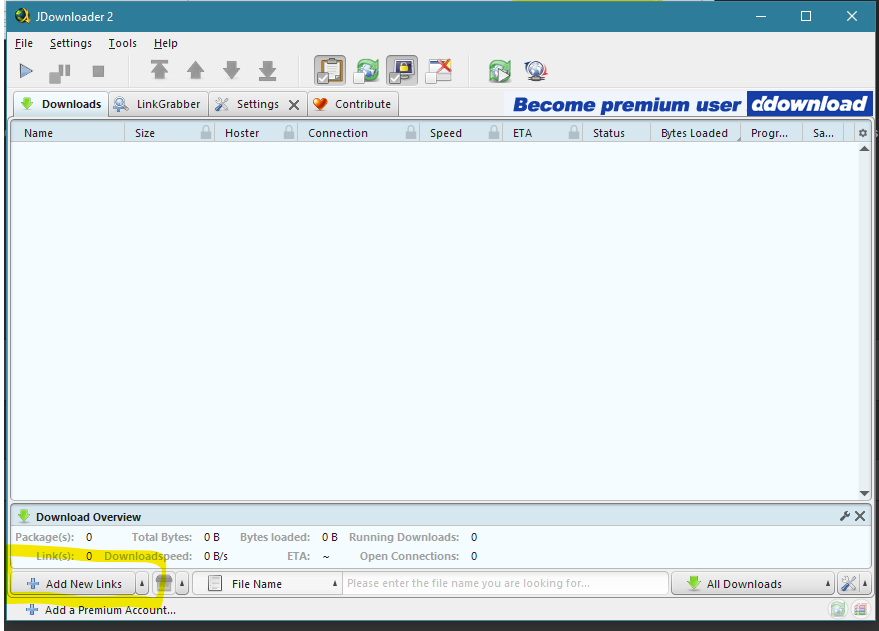
Task: Click the ddownload premium banner
Action: pos(687,104)
